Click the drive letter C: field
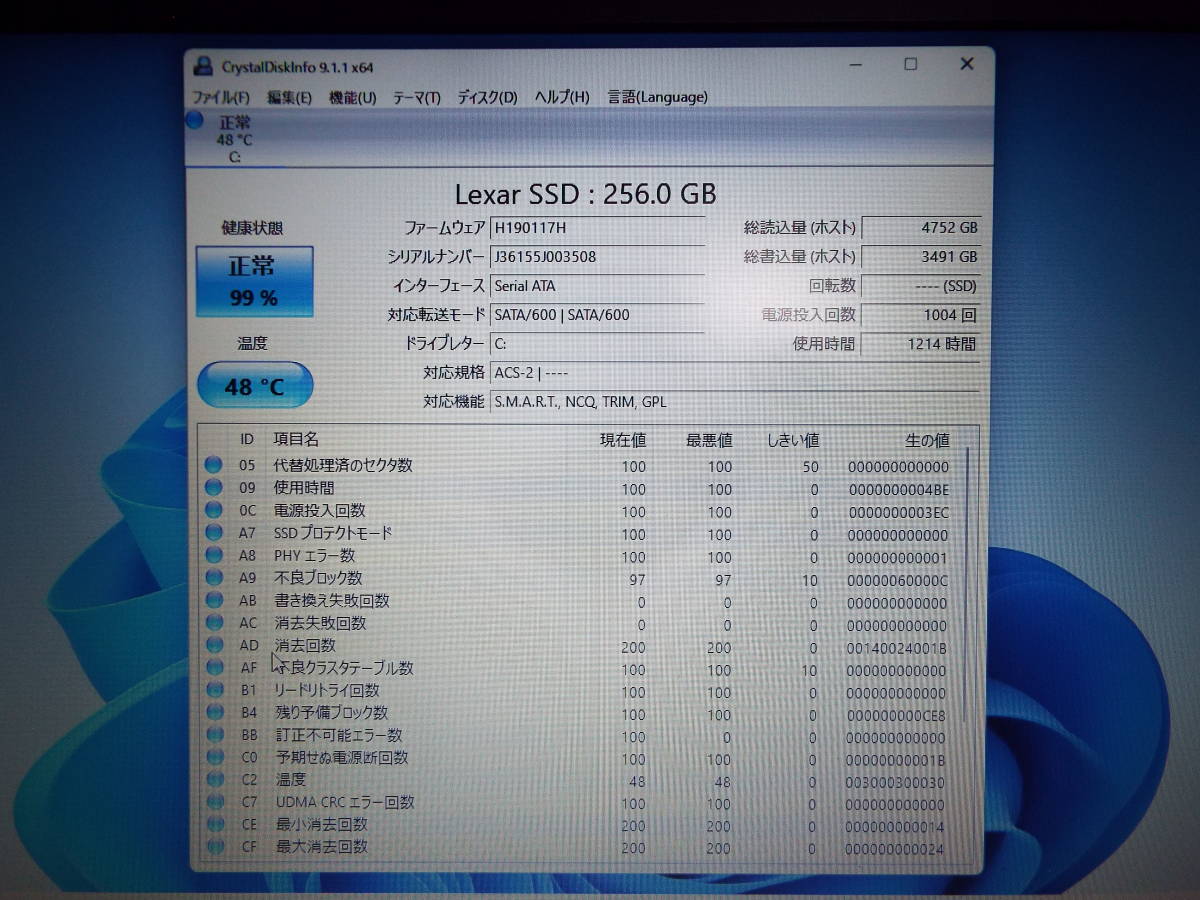Image resolution: width=1200 pixels, height=900 pixels. tap(597, 344)
